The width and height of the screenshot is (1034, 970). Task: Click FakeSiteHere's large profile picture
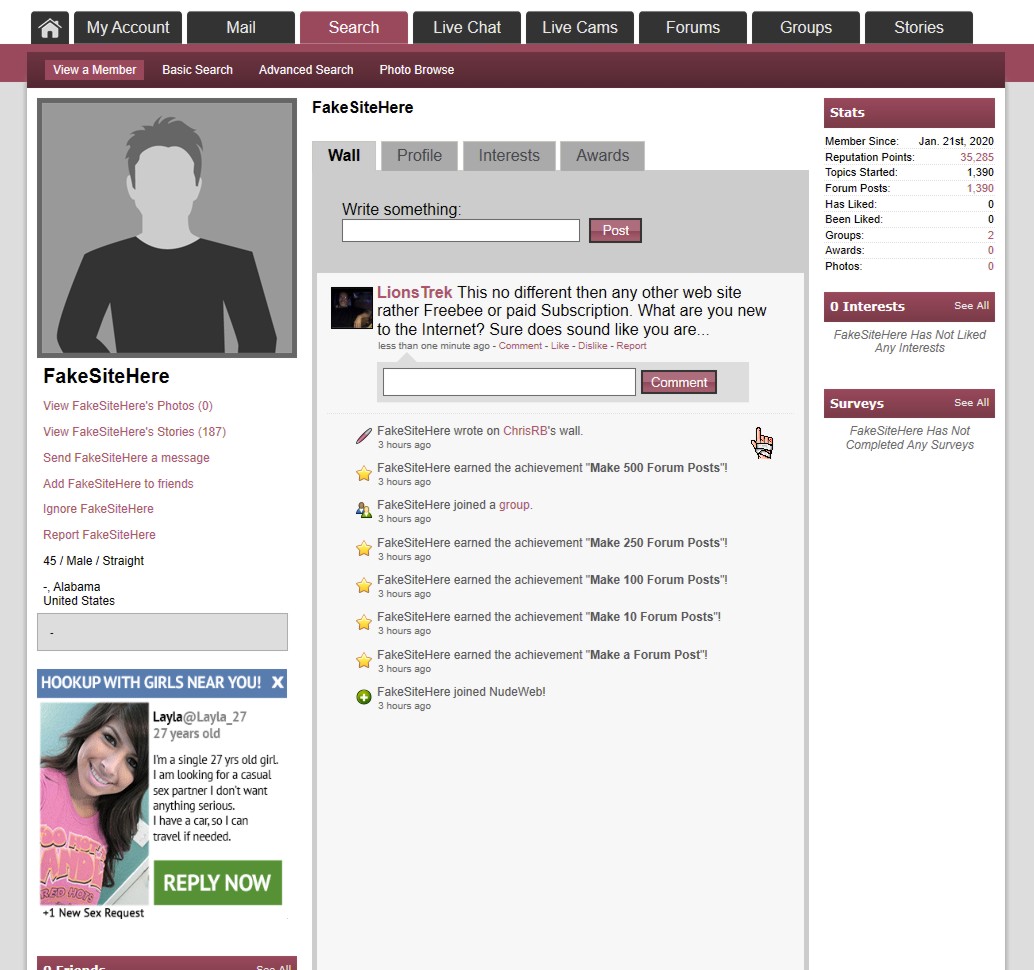coord(167,228)
